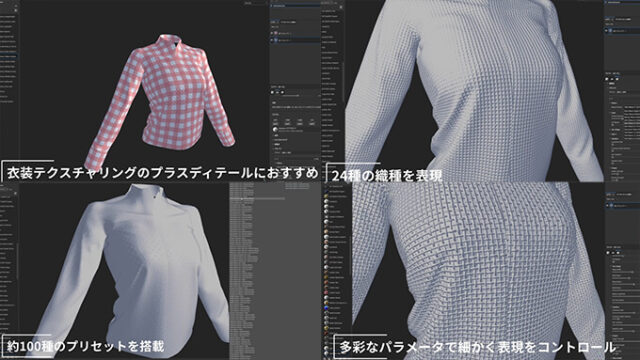Click third properties mode icon under checkered shirt layers

(x=282, y=92)
